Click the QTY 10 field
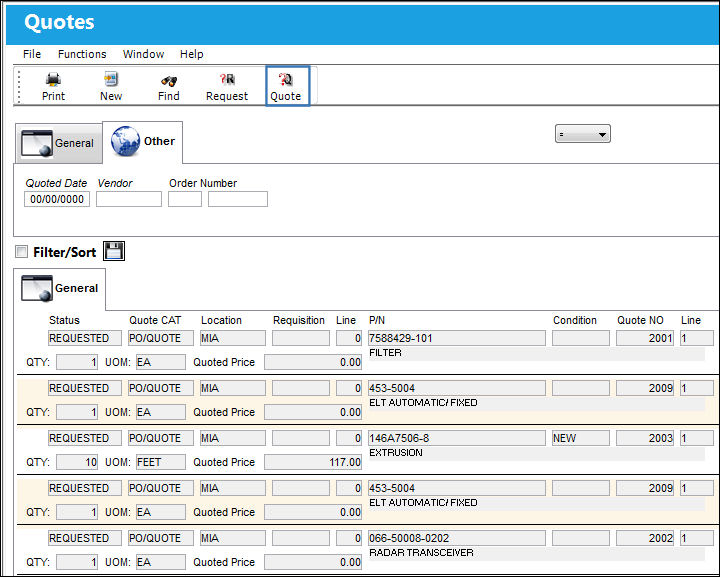Viewport: 720px width, 577px height. 77,462
